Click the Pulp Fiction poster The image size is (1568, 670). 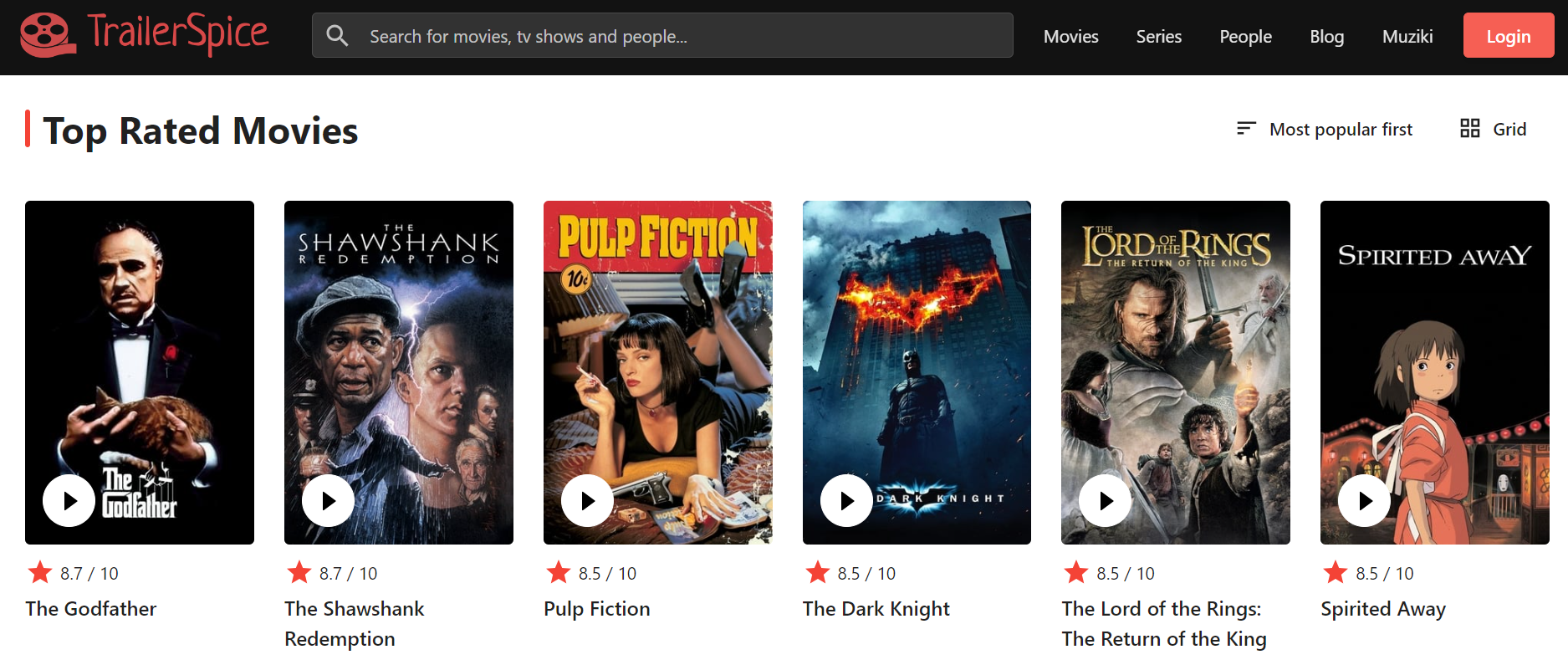658,372
